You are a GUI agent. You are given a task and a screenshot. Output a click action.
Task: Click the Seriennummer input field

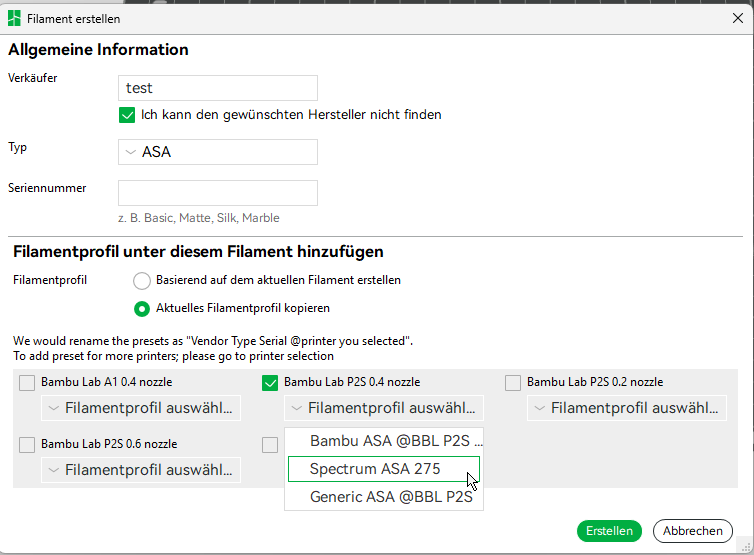click(217, 193)
